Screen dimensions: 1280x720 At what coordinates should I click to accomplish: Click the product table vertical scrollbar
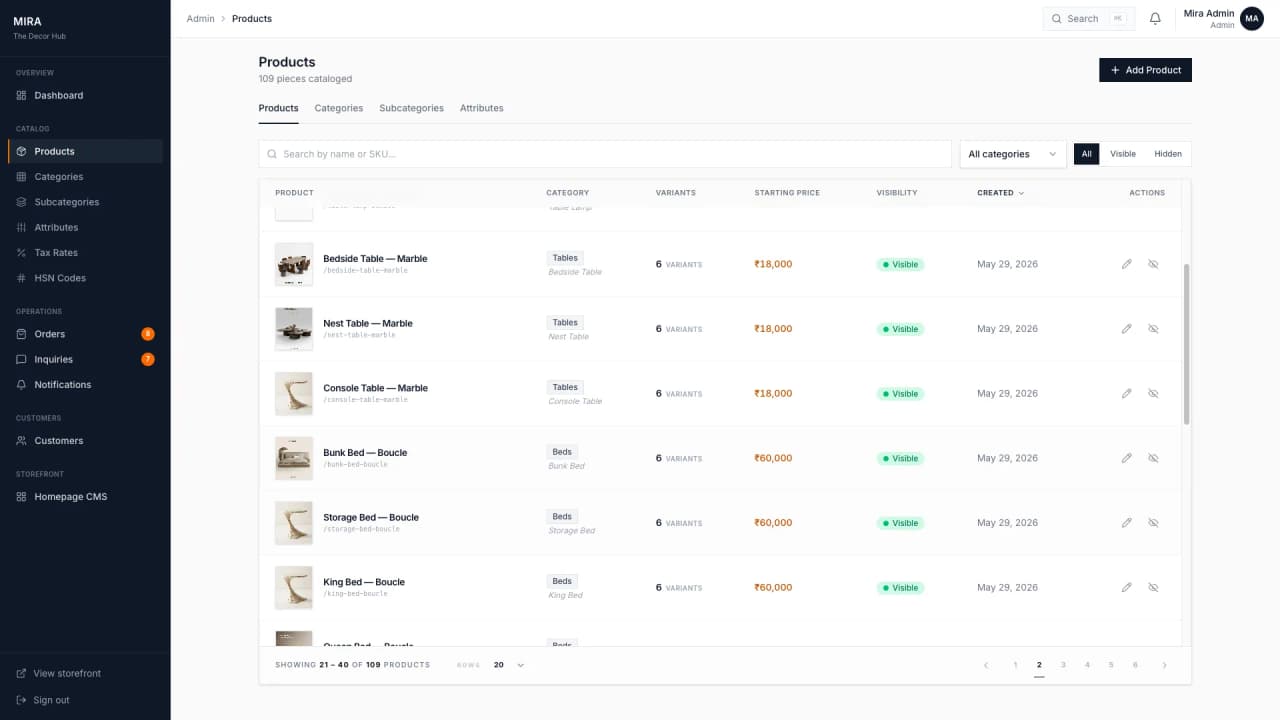tap(1187, 344)
